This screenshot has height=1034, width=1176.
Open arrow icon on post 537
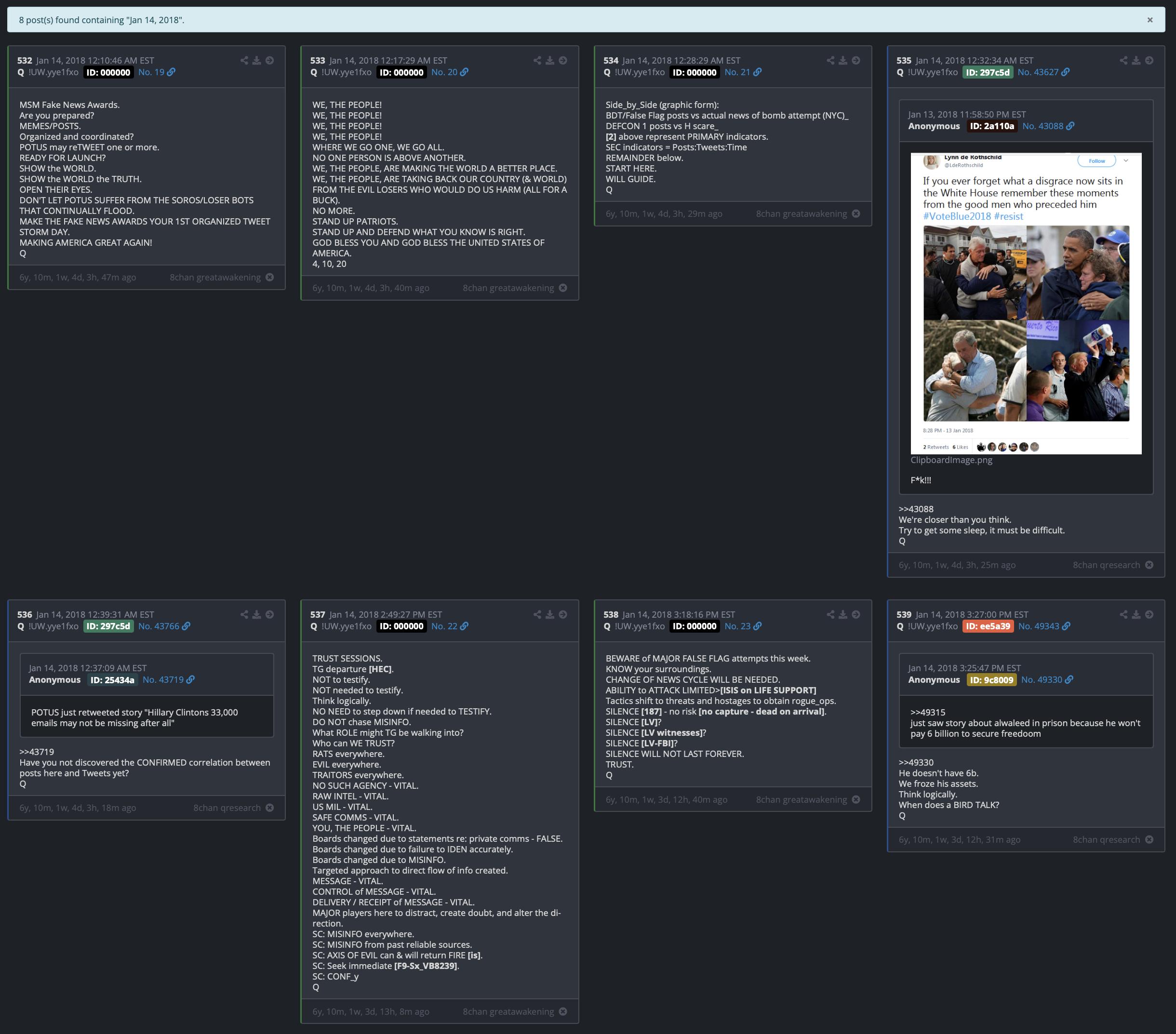point(562,614)
